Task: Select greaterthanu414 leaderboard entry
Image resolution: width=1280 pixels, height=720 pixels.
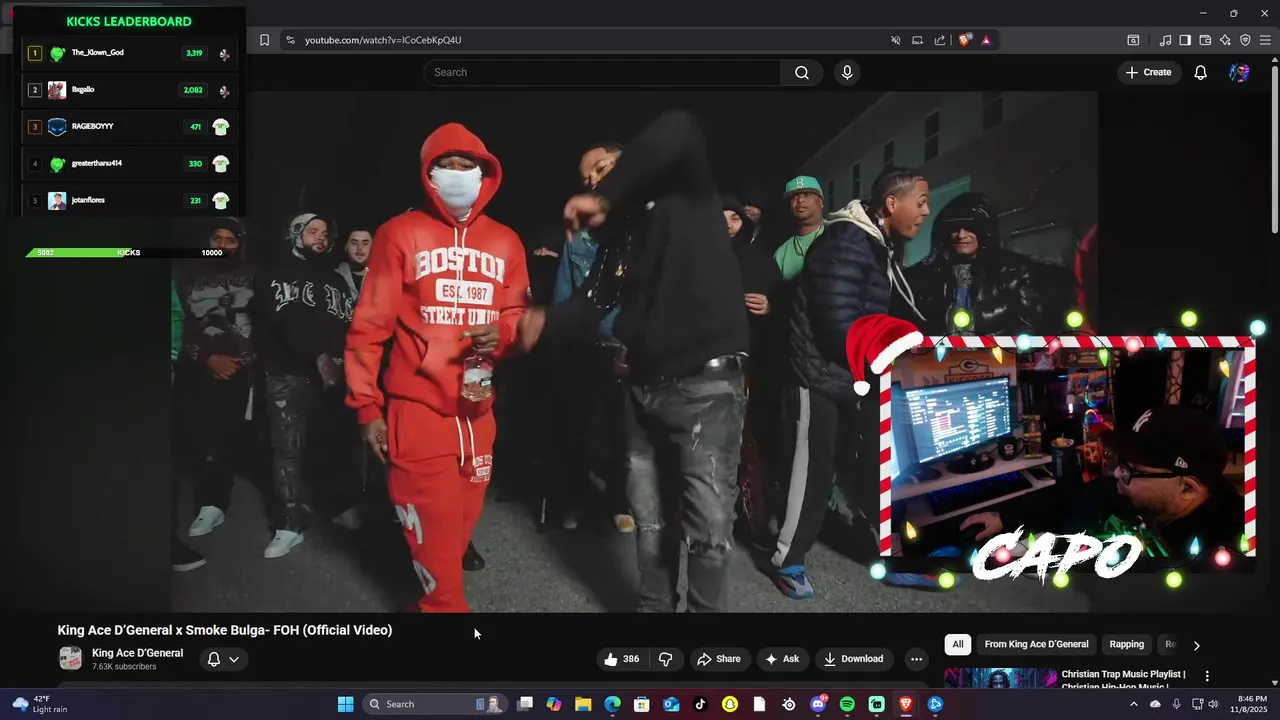Action: click(130, 164)
